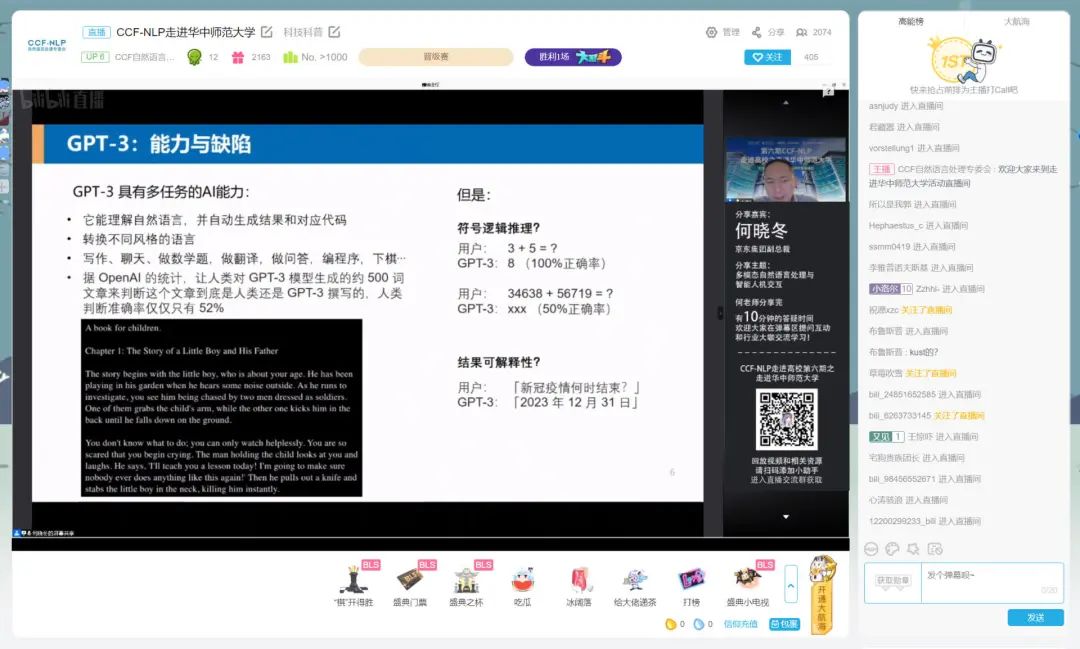This screenshot has height=649, width=1080.
Task: Click the silver coin balance icon
Action: [x=698, y=624]
